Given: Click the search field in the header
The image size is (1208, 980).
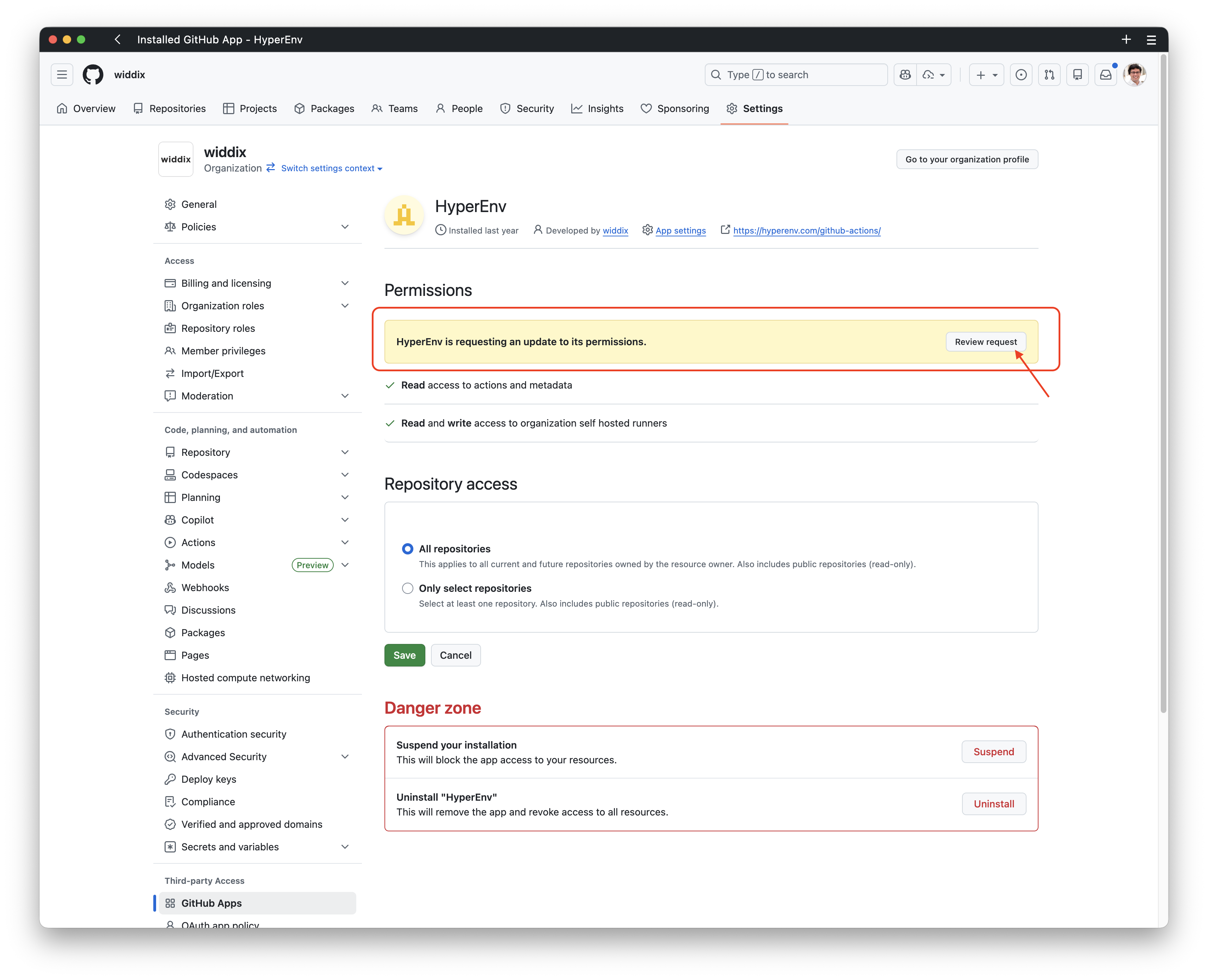Looking at the screenshot, I should tap(795, 75).
